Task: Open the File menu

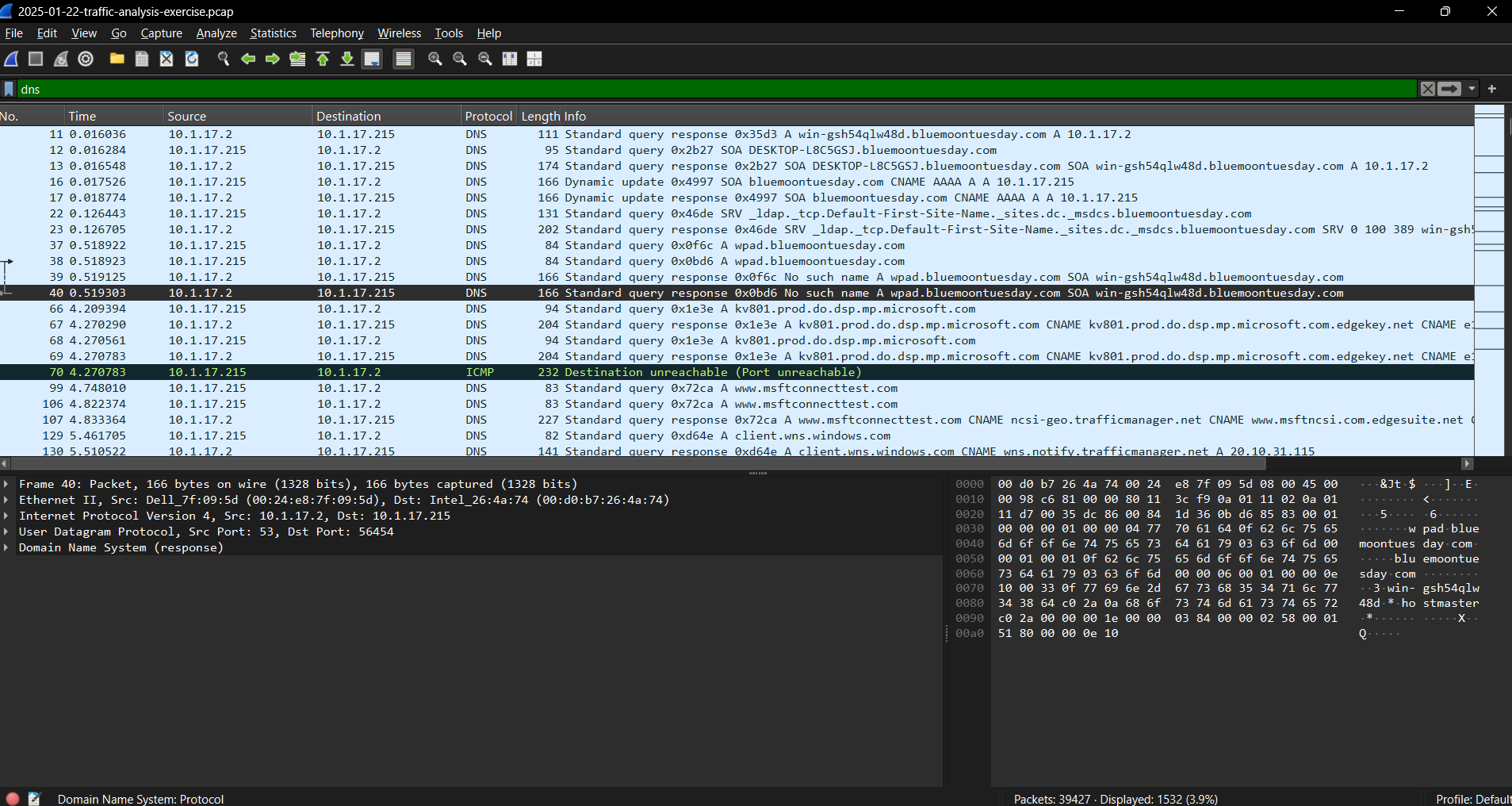Action: coord(14,33)
